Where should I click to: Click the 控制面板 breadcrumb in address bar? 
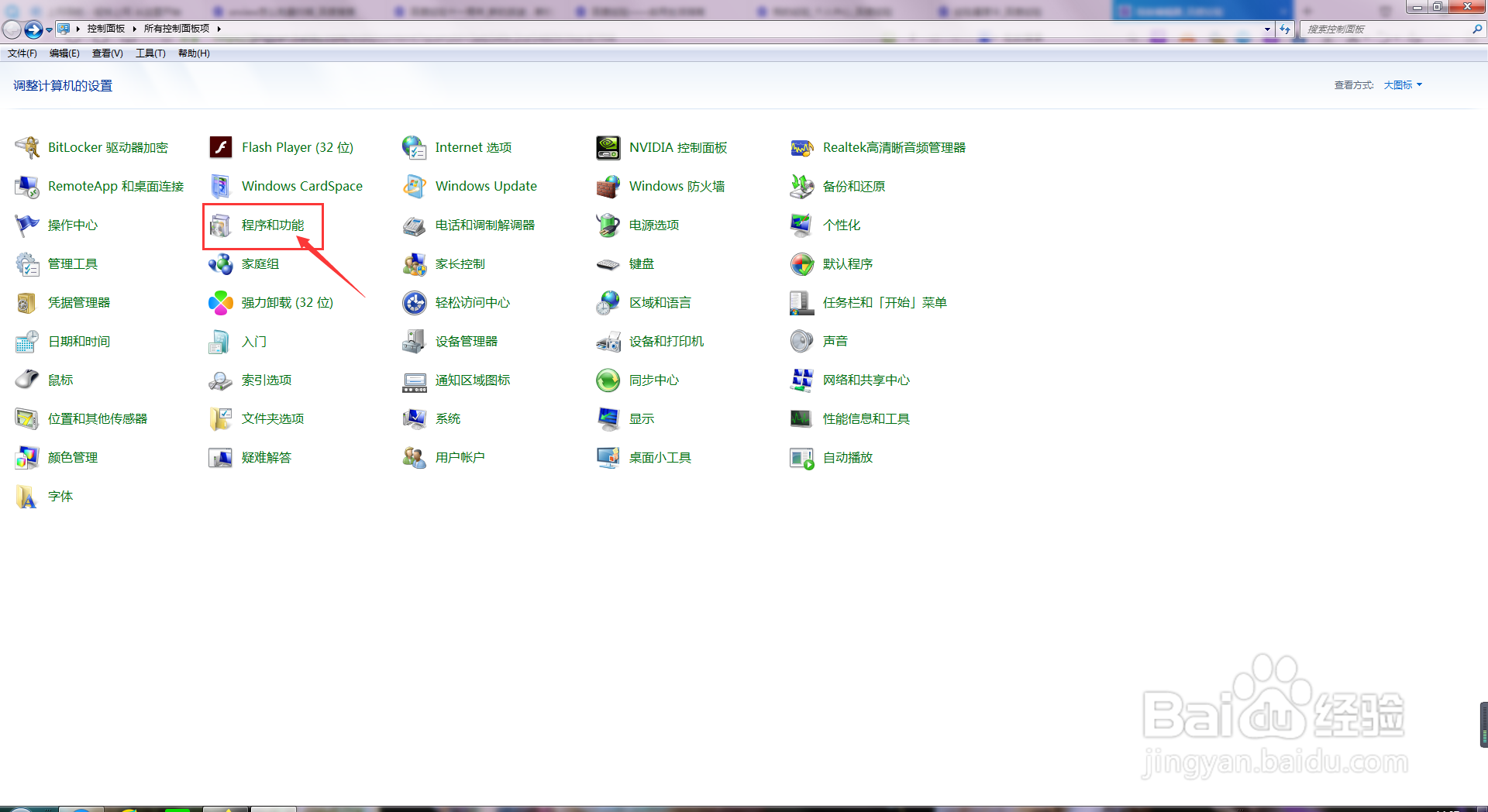point(106,29)
